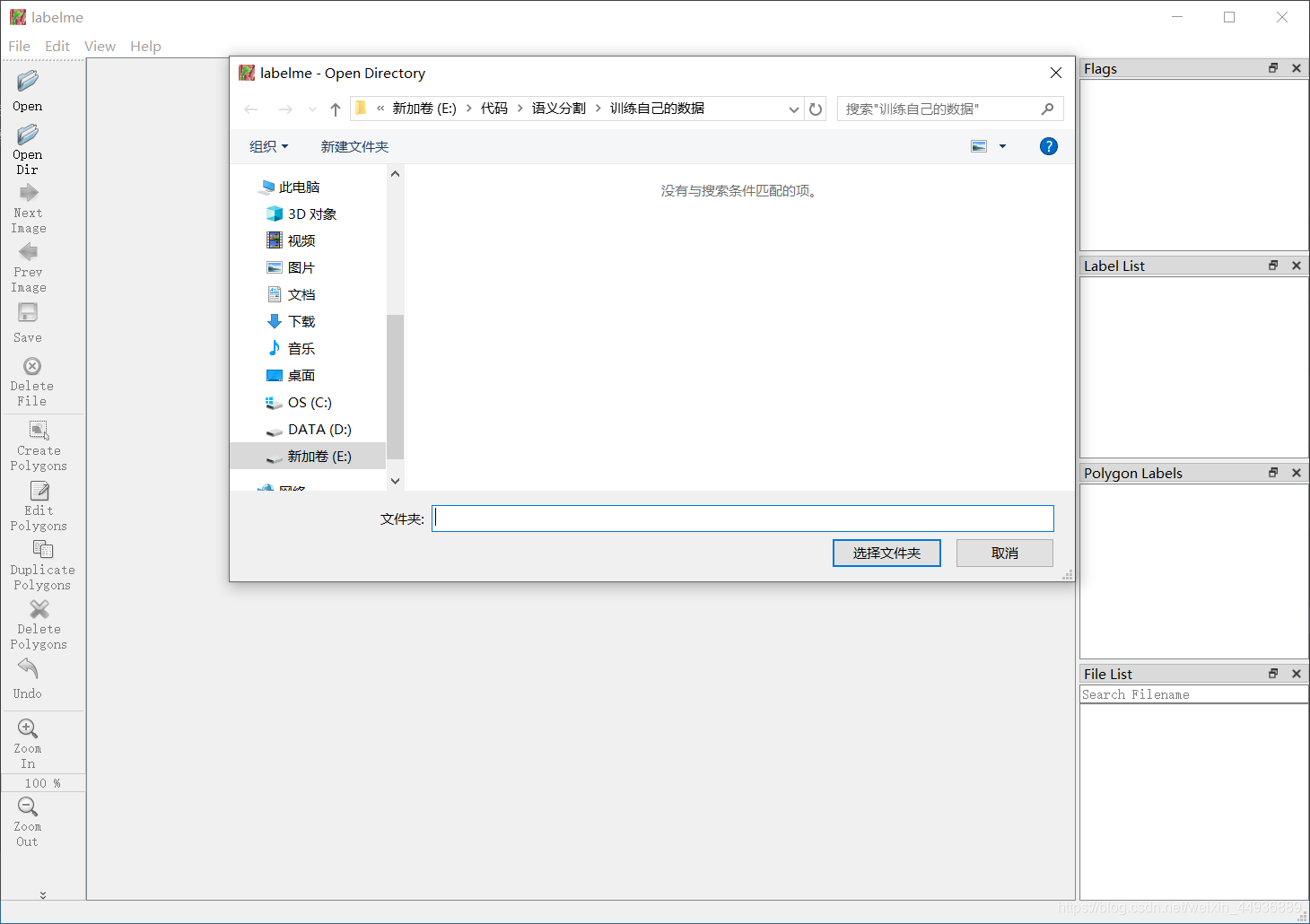Image resolution: width=1310 pixels, height=924 pixels.
Task: Open the View menu
Action: coord(100,47)
